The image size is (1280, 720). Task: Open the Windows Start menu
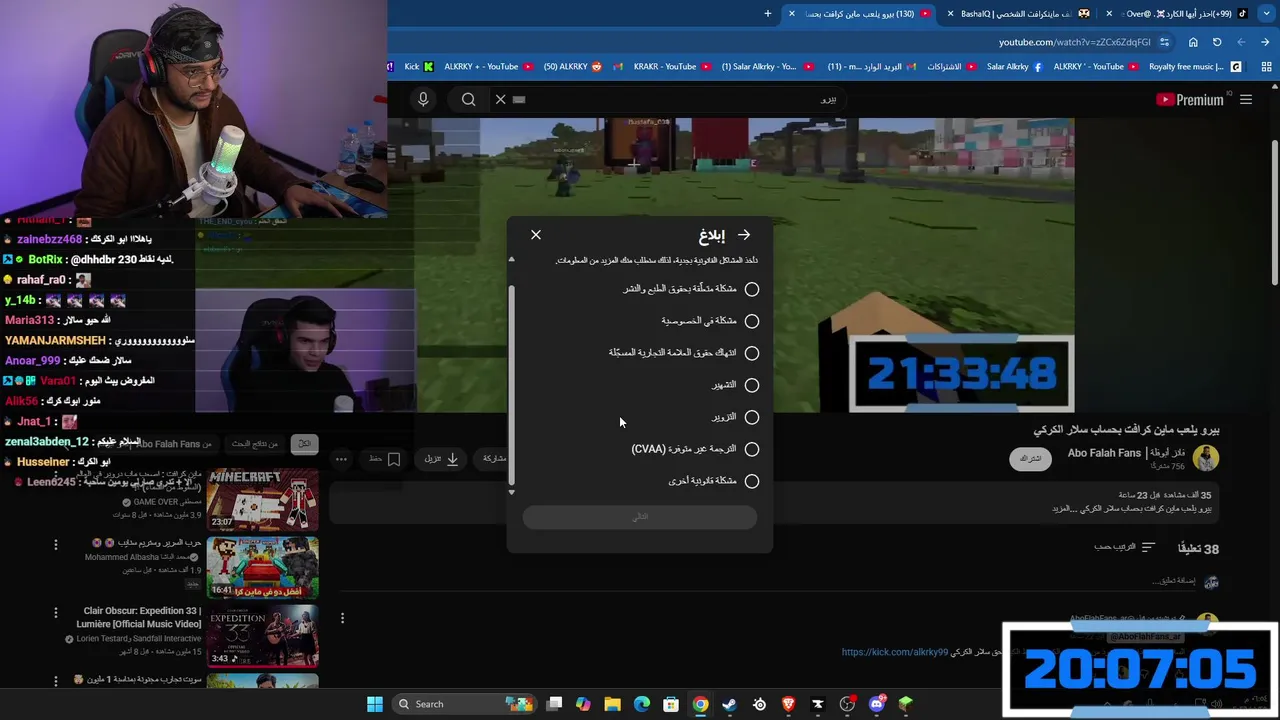(375, 704)
